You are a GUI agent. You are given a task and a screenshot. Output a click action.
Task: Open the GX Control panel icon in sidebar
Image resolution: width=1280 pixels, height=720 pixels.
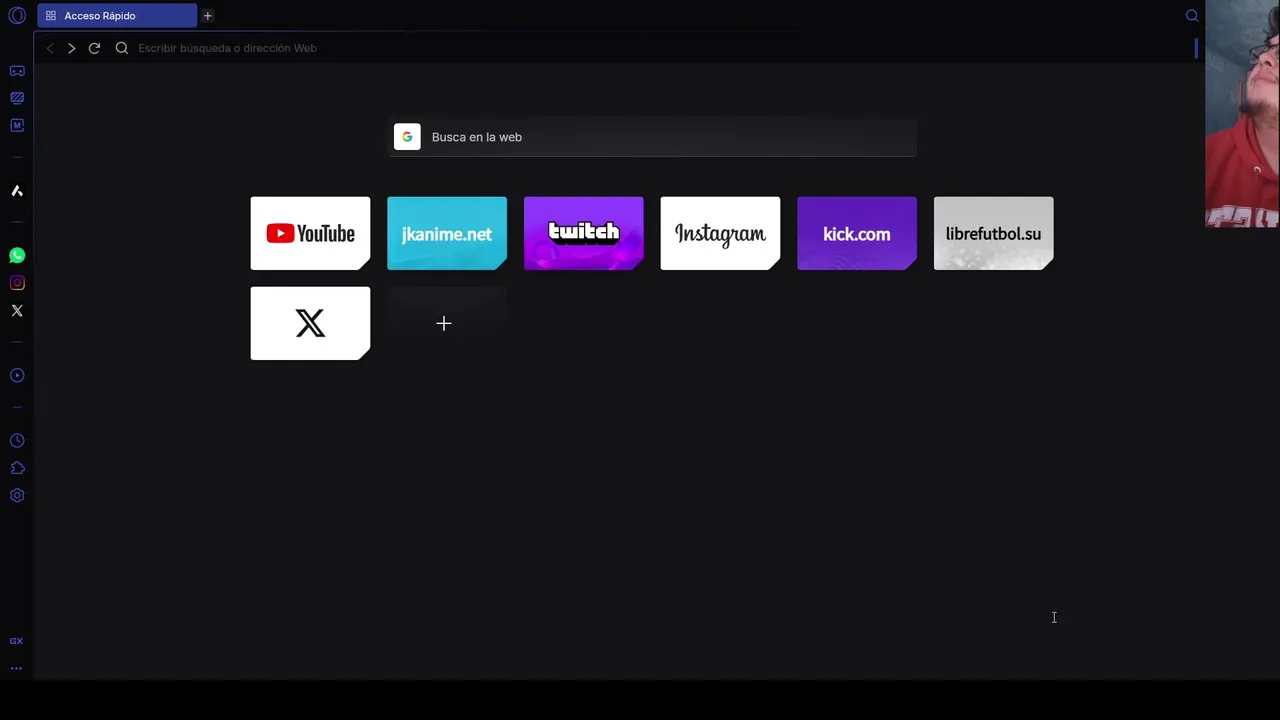tap(17, 98)
